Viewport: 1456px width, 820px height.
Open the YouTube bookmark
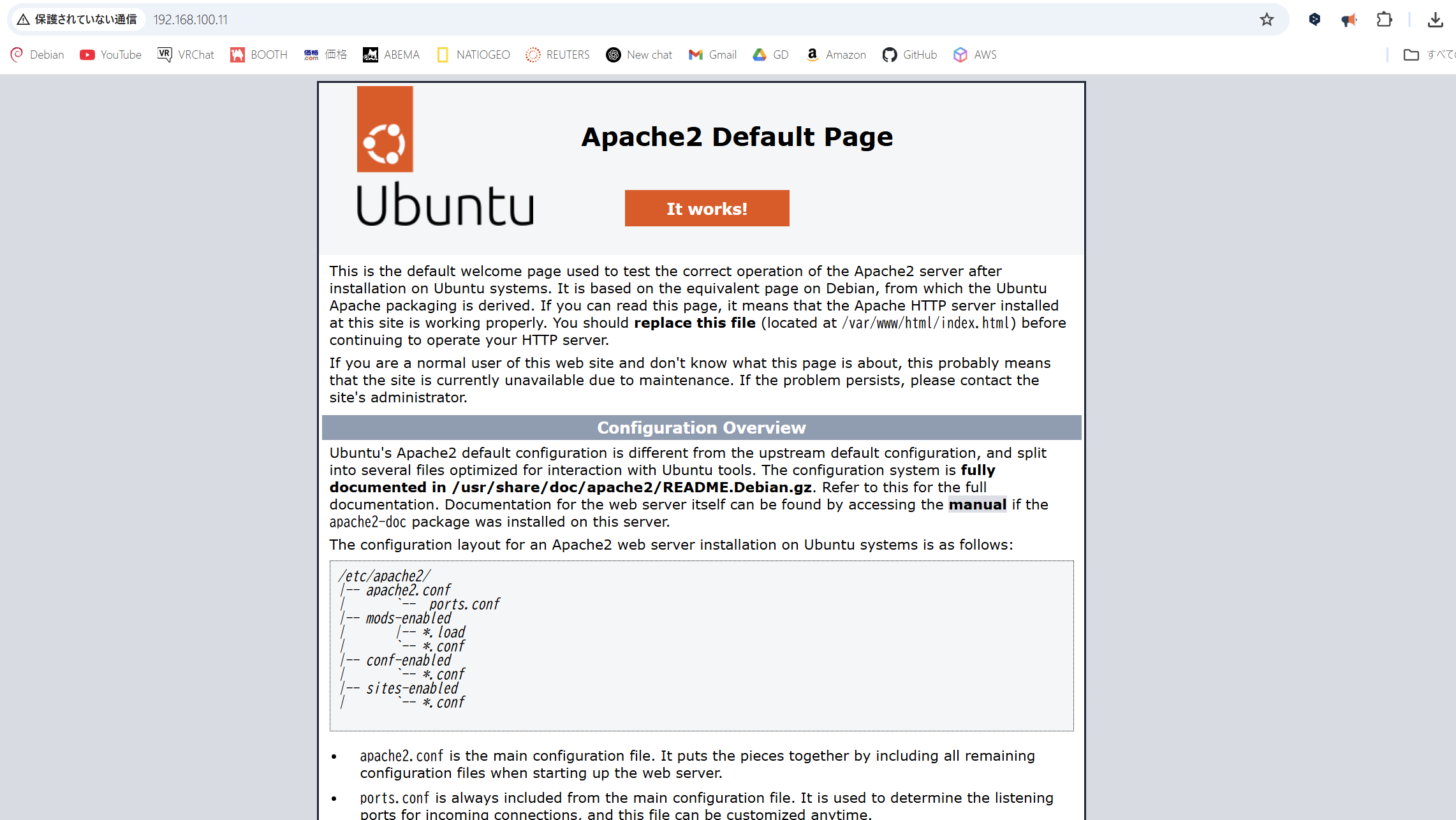coord(110,55)
